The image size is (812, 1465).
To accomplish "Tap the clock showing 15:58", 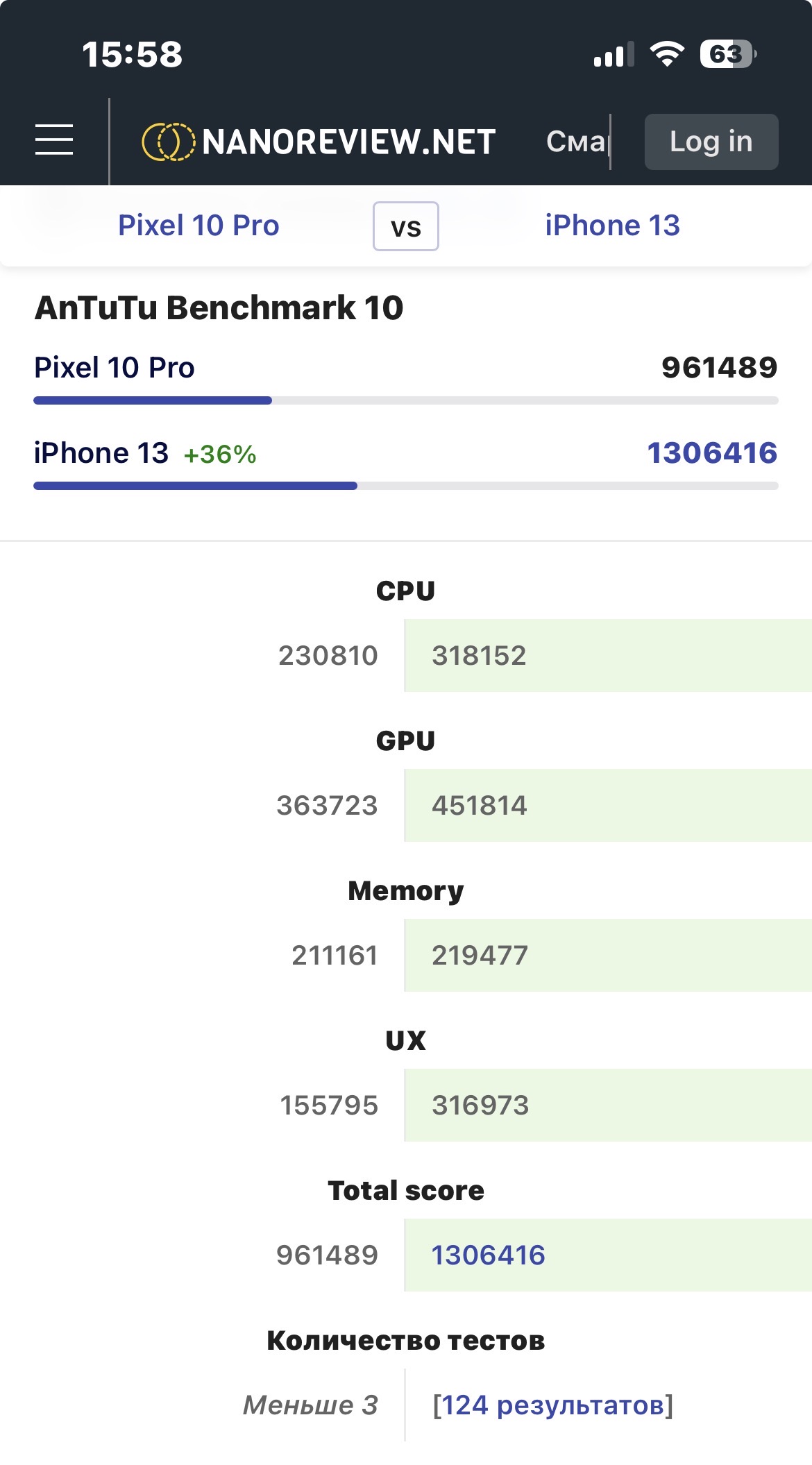I will (x=132, y=54).
